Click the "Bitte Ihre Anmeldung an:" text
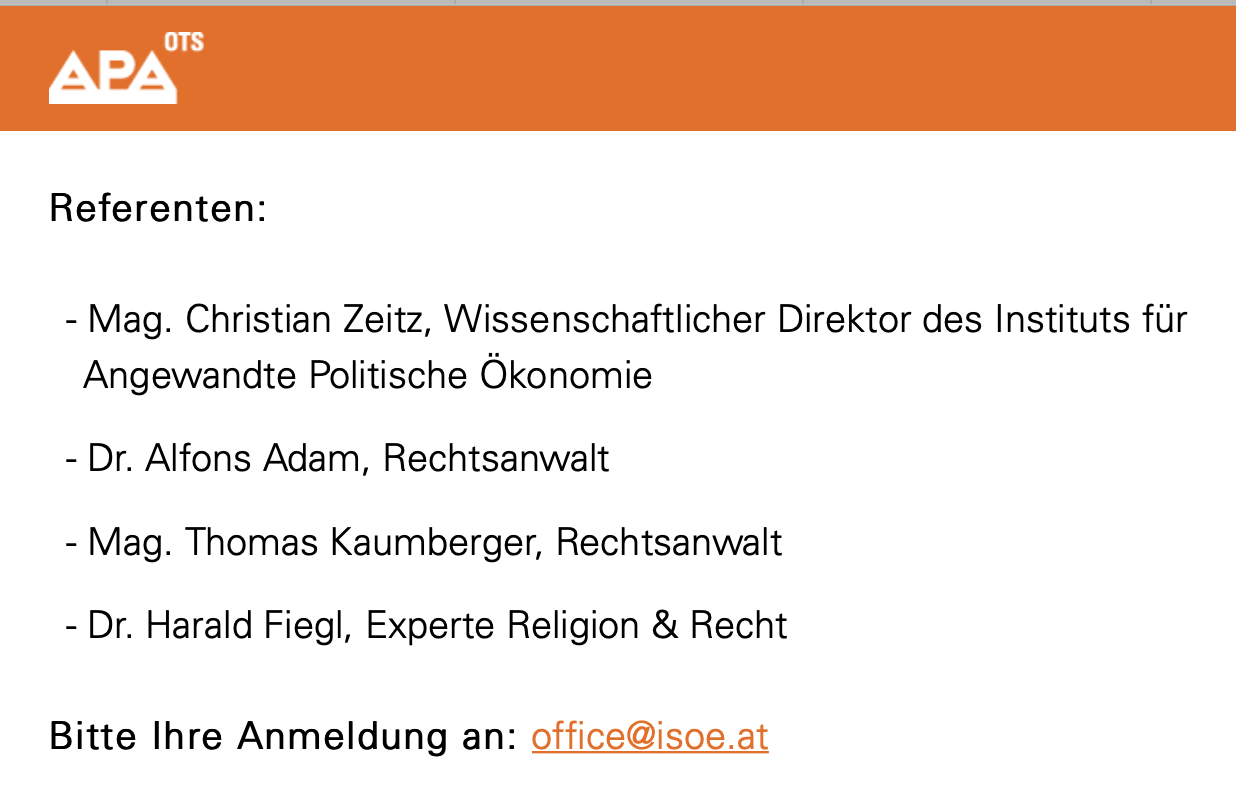Image resolution: width=1236 pixels, height=792 pixels. tap(283, 737)
